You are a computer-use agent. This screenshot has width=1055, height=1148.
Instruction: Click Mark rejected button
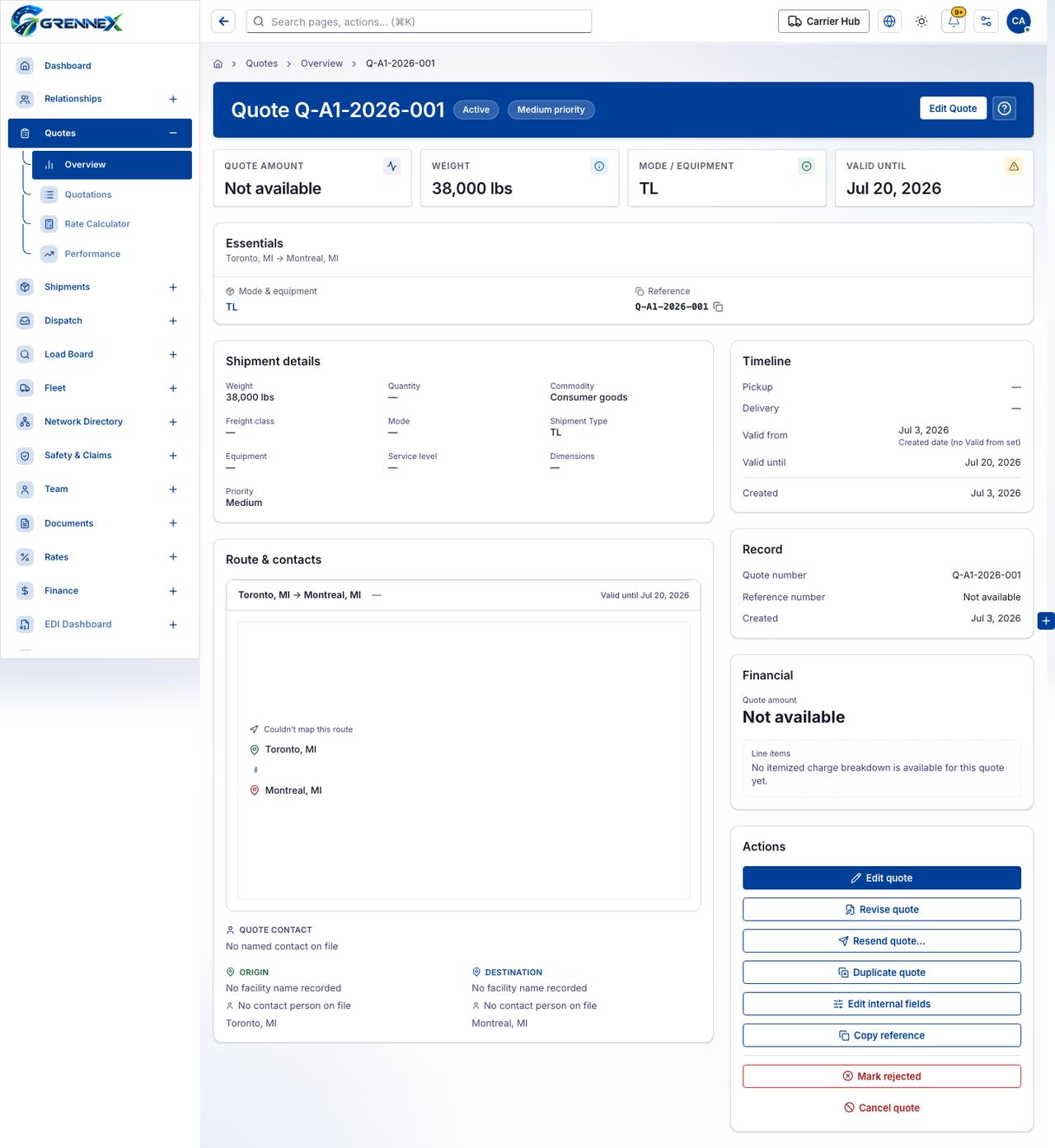[882, 1076]
